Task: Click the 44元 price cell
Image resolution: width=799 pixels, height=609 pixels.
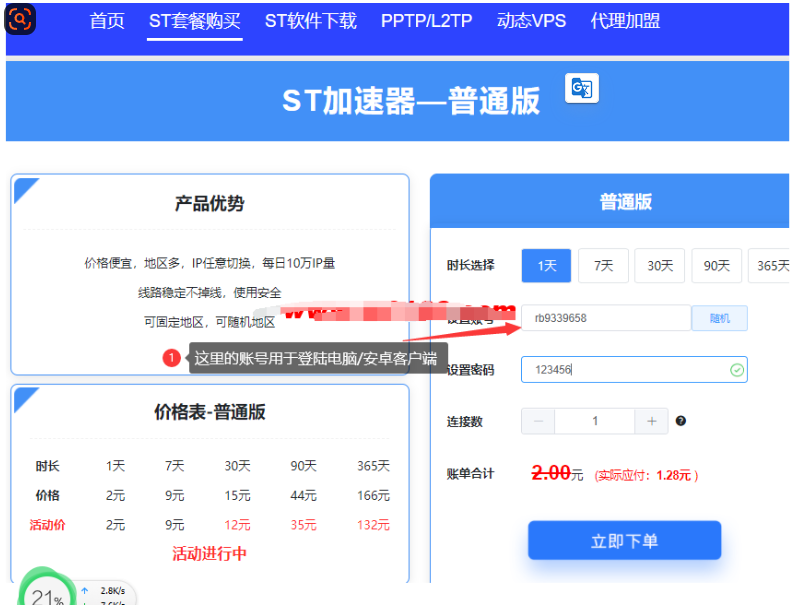Action: pyautogui.click(x=304, y=495)
